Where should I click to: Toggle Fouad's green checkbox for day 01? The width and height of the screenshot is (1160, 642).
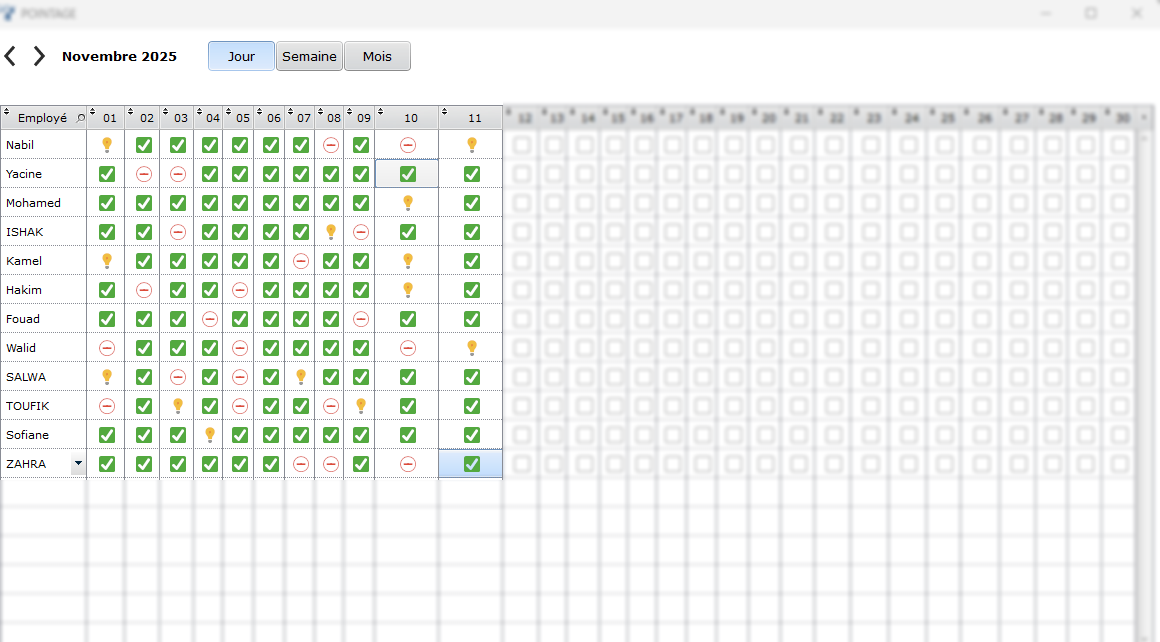click(107, 319)
